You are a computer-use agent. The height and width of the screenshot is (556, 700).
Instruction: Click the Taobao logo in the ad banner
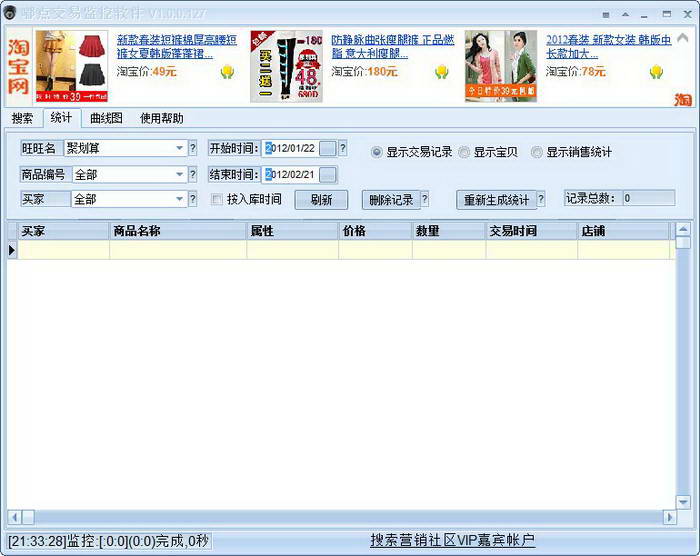tap(18, 66)
